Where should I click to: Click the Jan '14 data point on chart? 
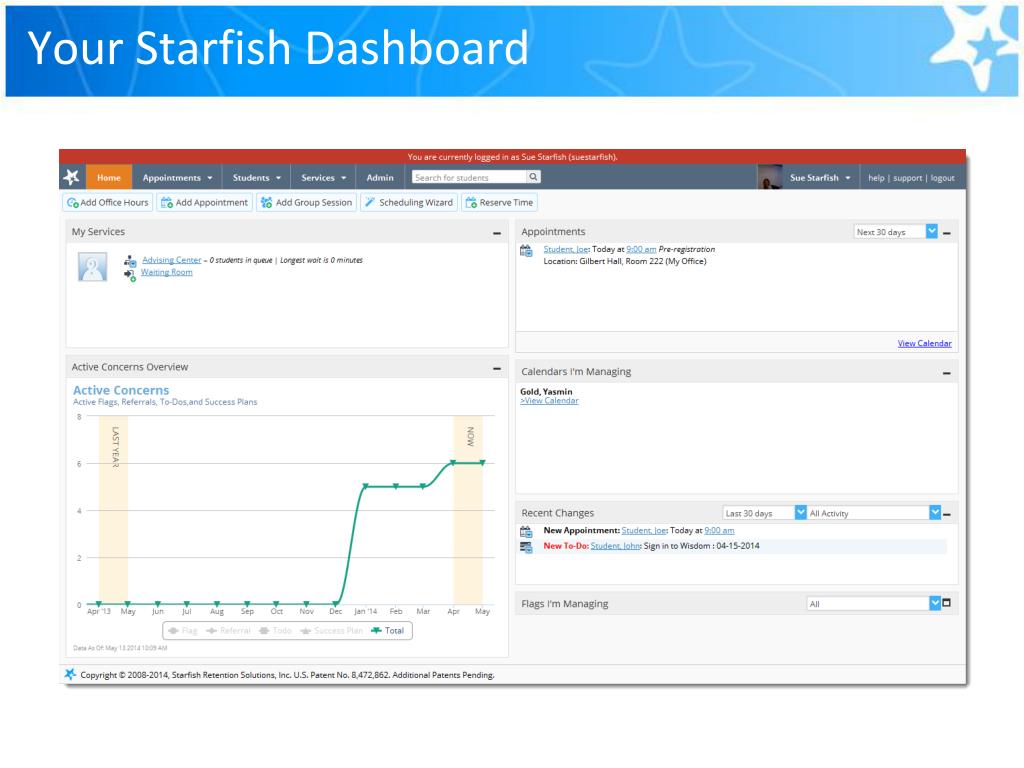pos(365,487)
